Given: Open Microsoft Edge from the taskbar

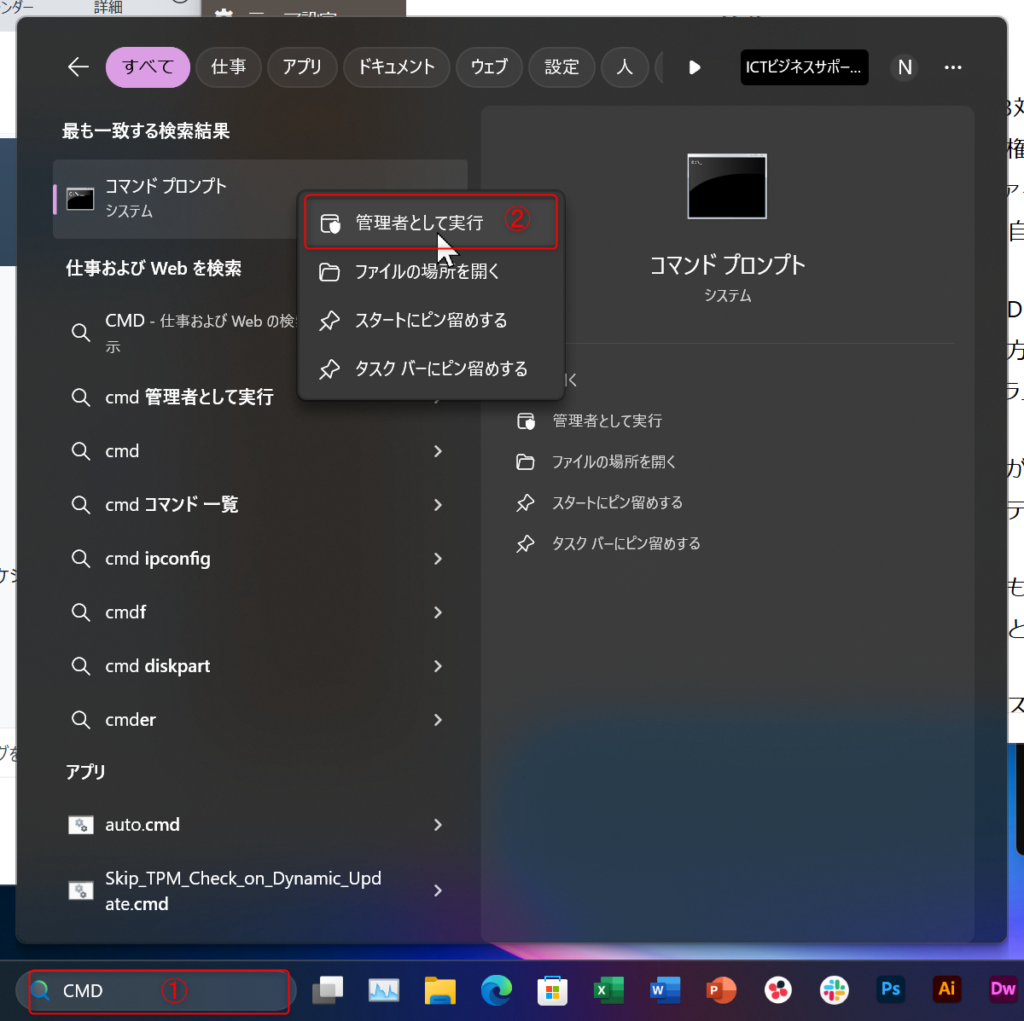Looking at the screenshot, I should tap(496, 990).
